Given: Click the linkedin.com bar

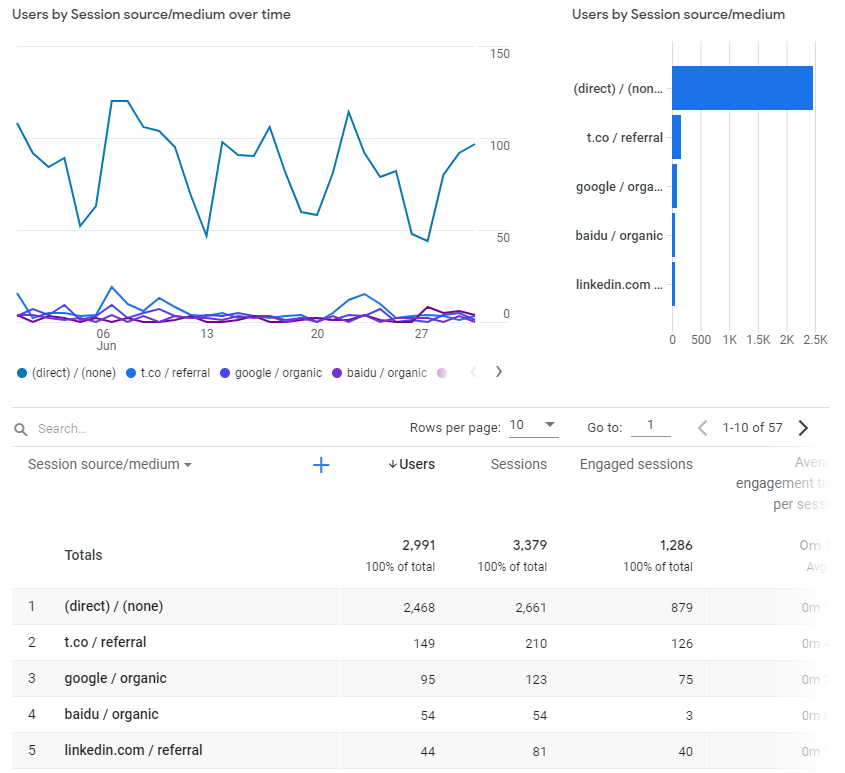Looking at the screenshot, I should (673, 284).
